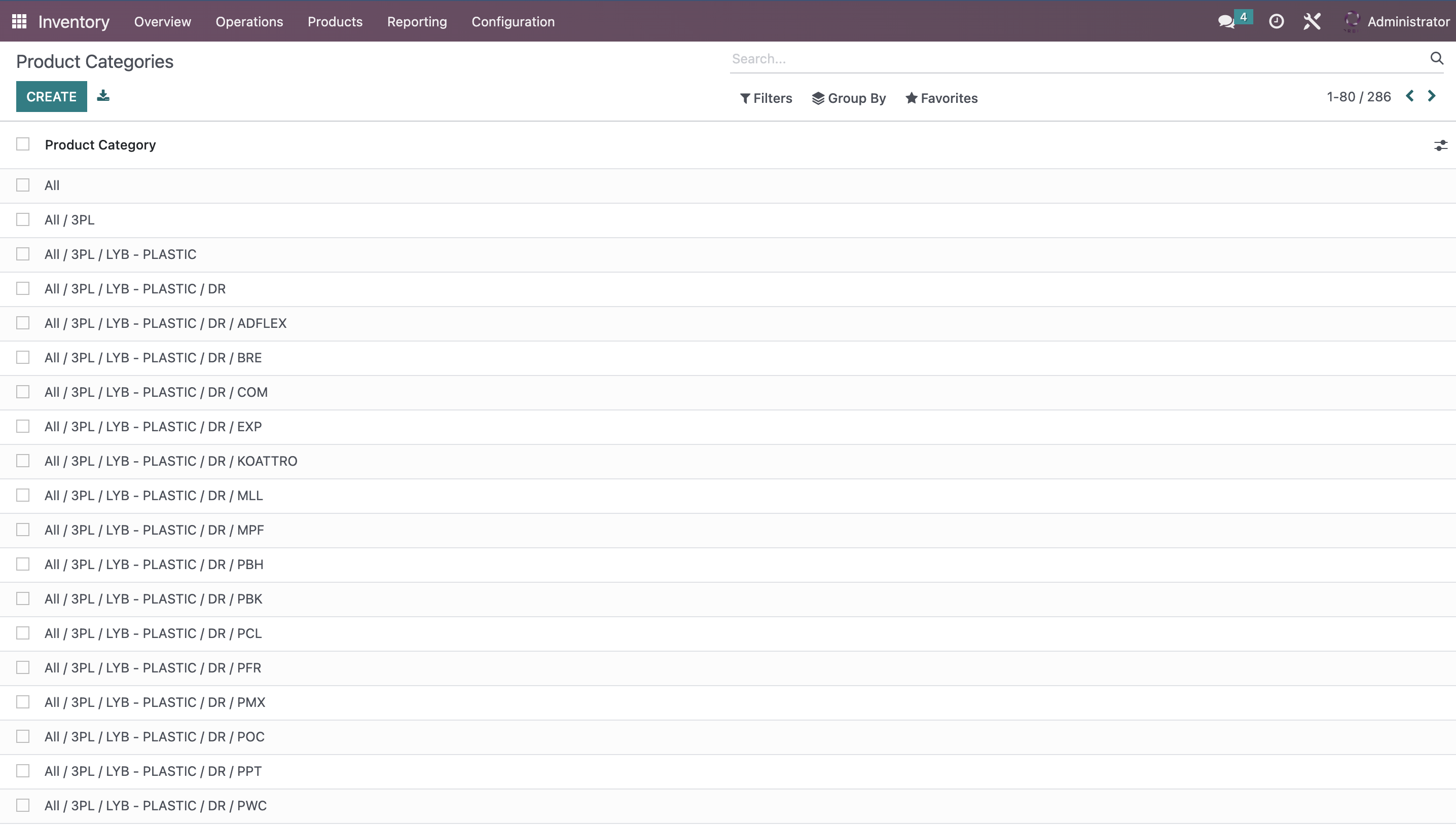This screenshot has width=1456, height=826.
Task: Open the All / 3PL category
Action: pos(70,220)
